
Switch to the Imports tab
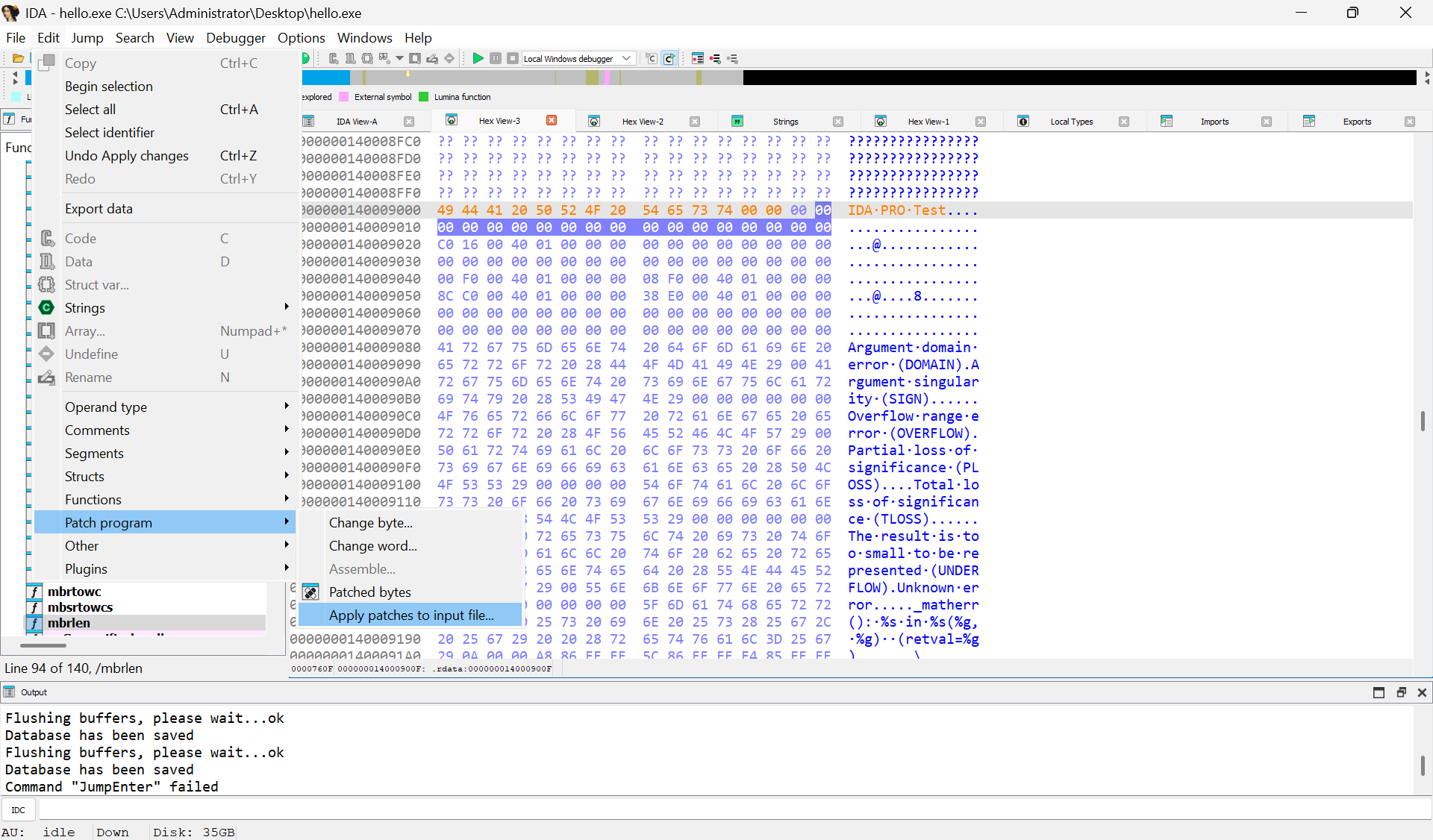pos(1214,122)
